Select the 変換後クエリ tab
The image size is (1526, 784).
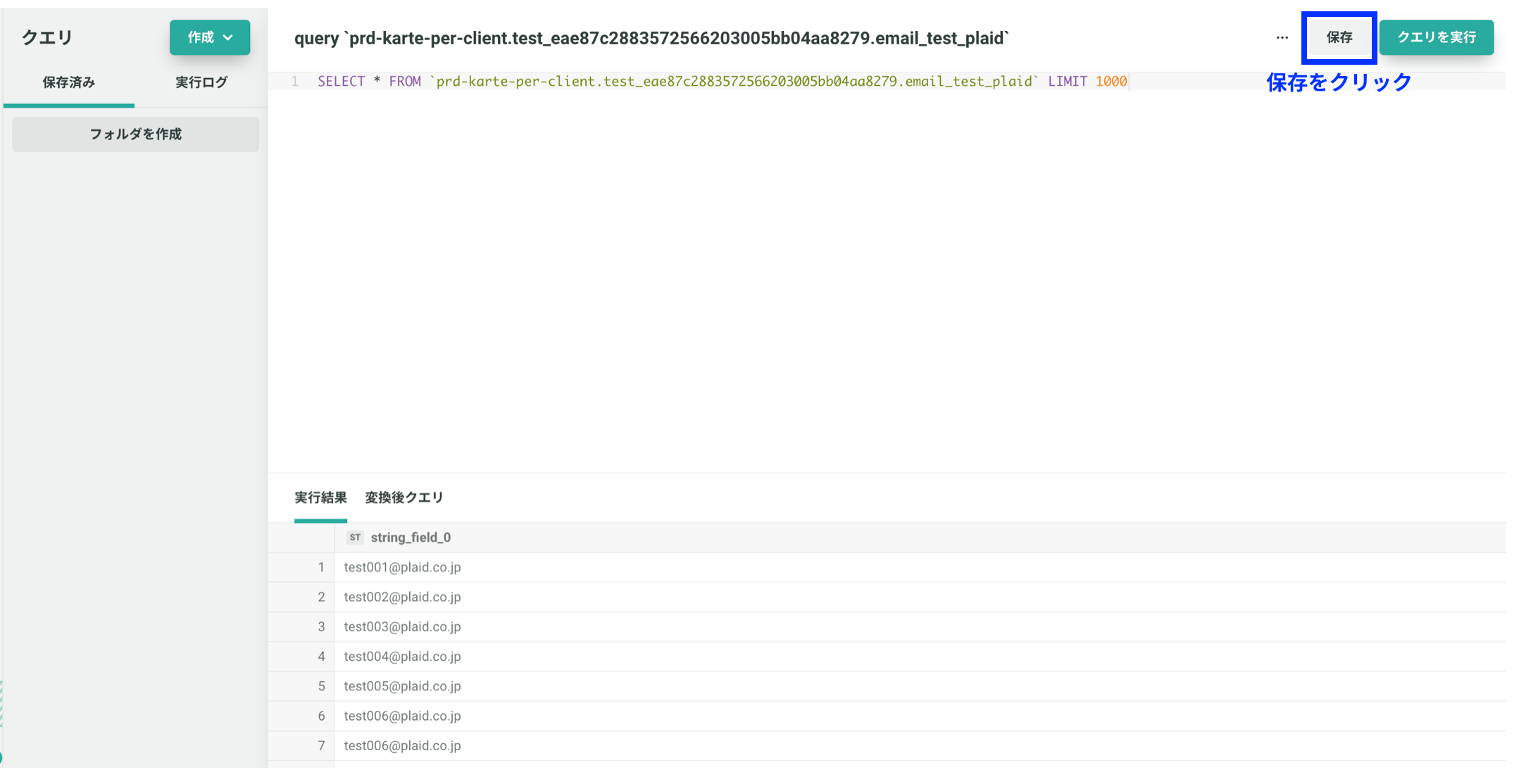(x=404, y=498)
